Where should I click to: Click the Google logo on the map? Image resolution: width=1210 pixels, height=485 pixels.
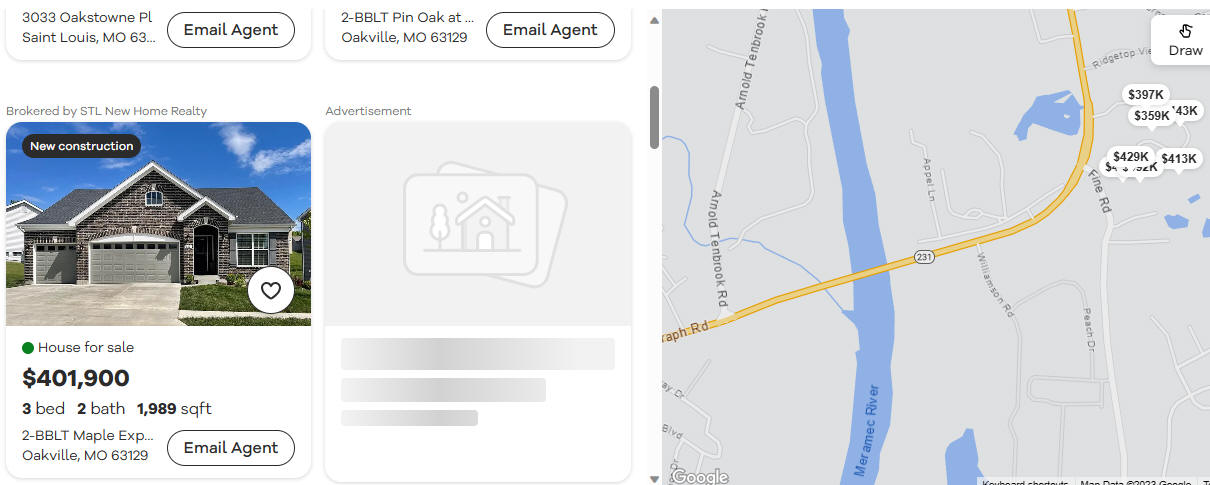click(x=699, y=477)
